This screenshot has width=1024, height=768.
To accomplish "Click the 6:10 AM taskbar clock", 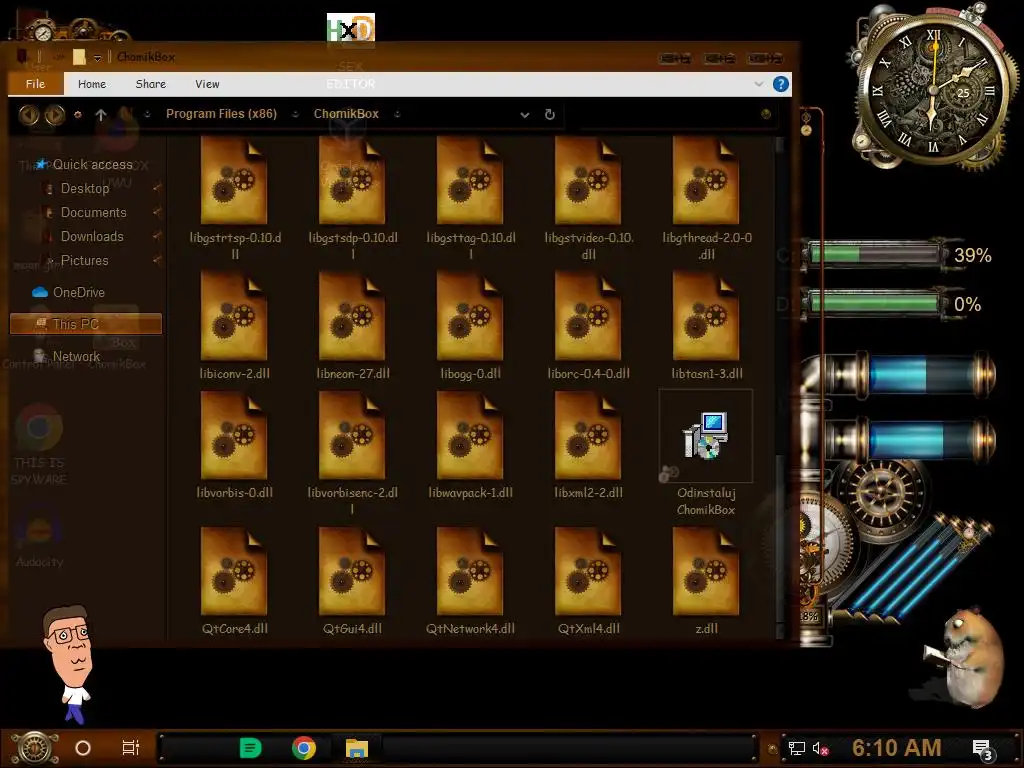I will pos(897,748).
